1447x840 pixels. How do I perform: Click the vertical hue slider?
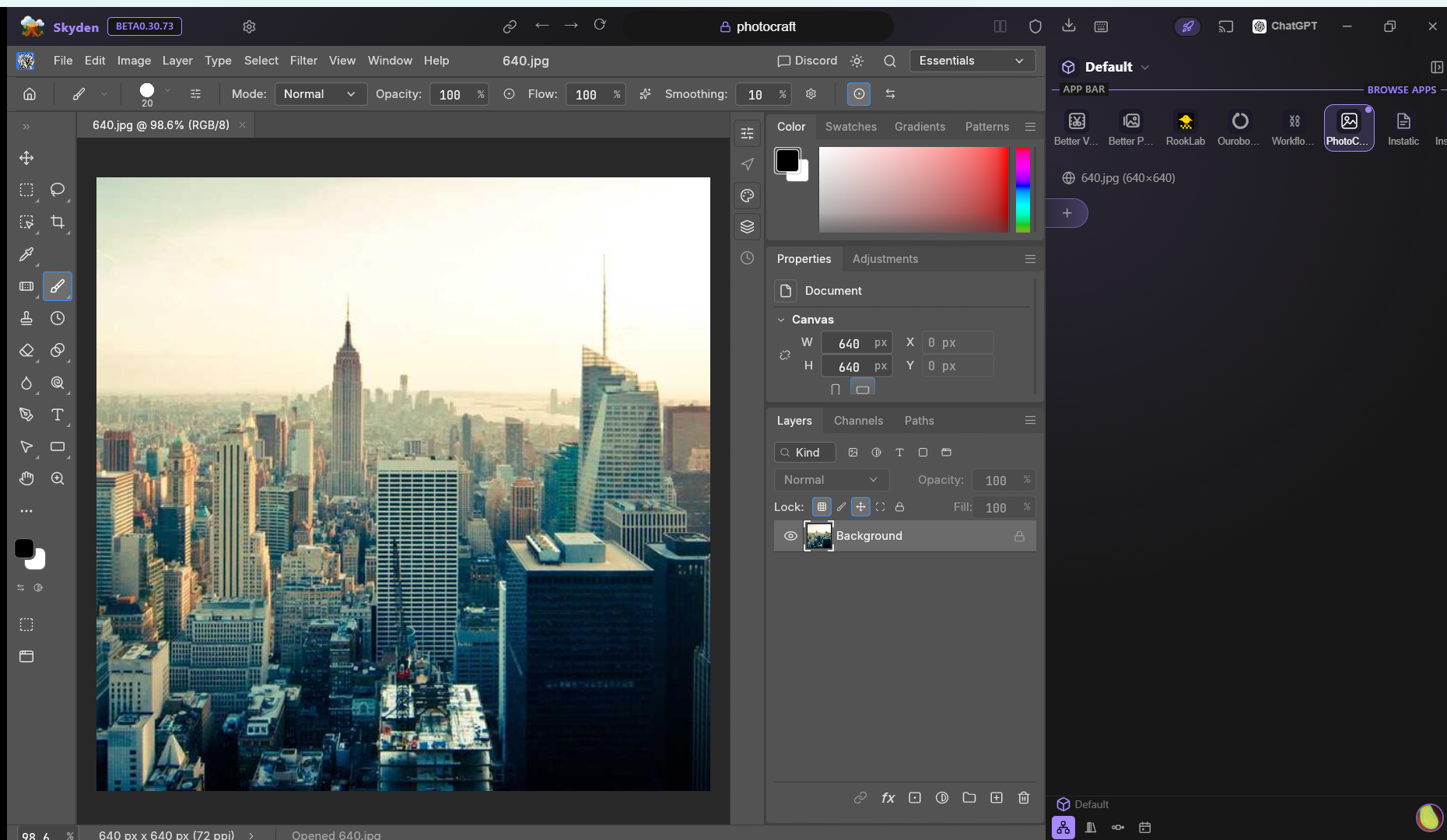click(1023, 190)
